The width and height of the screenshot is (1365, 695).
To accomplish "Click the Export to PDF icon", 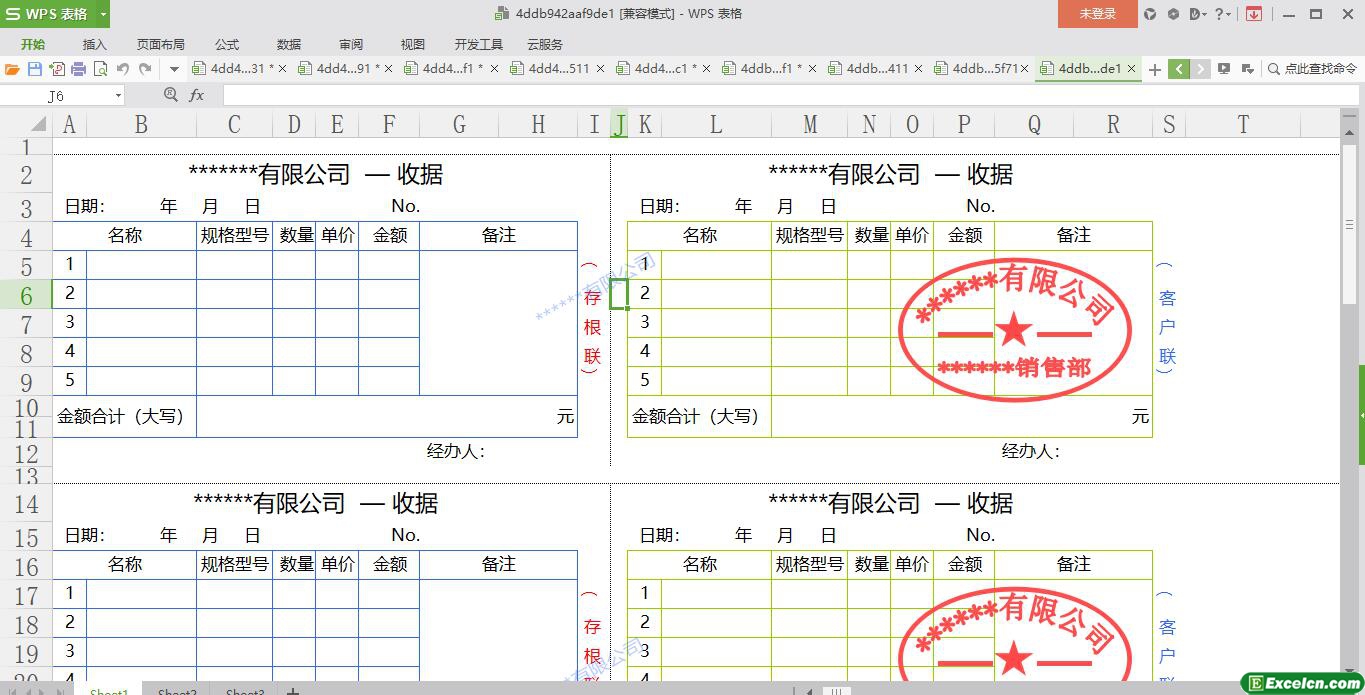I will (x=56, y=69).
